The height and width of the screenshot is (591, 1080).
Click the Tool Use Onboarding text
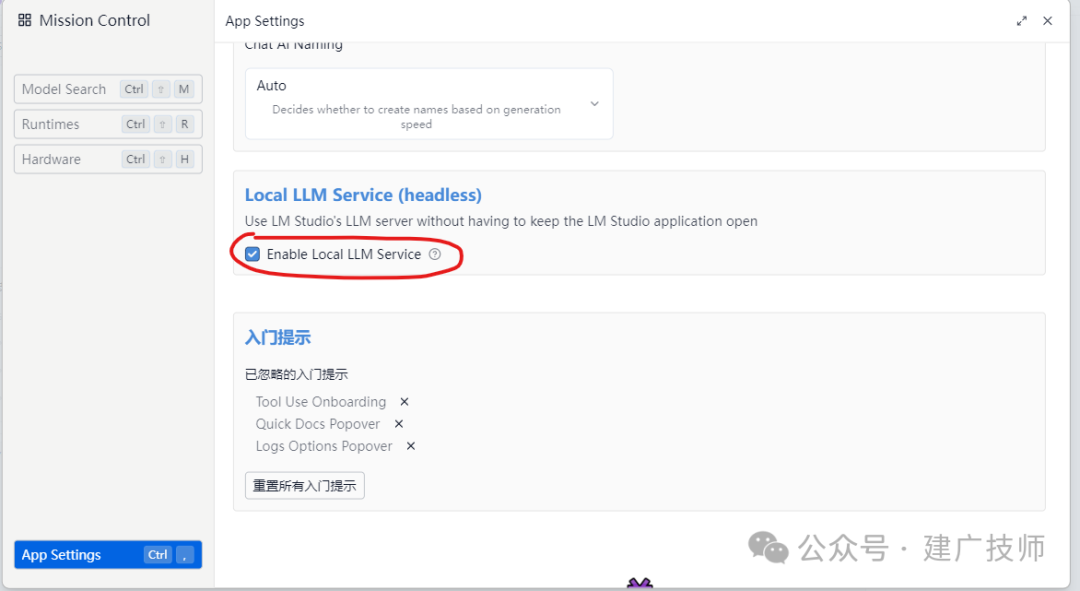(x=321, y=402)
